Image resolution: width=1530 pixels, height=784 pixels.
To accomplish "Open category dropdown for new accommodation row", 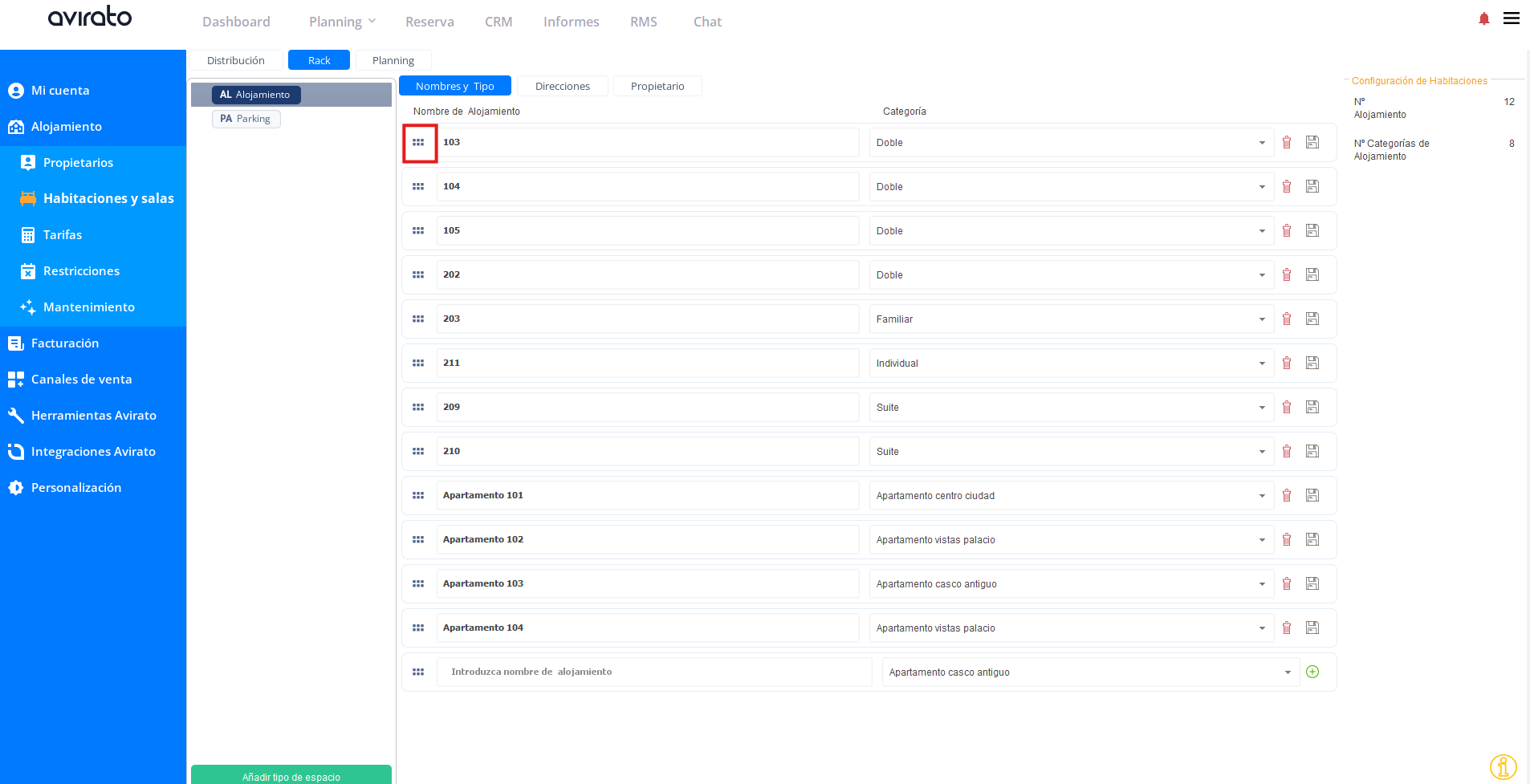I will 1090,672.
